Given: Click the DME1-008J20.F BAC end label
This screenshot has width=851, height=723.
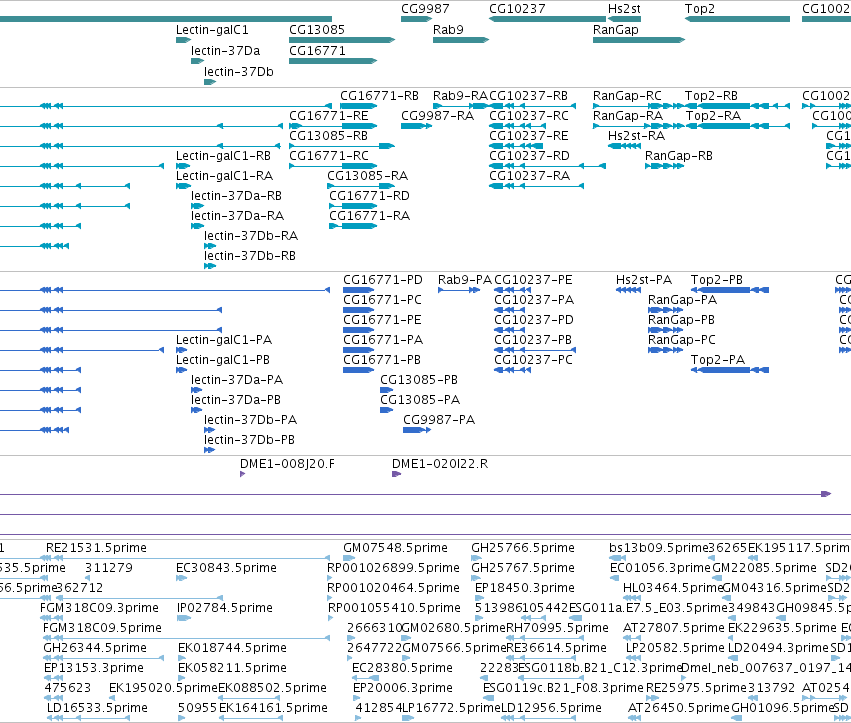Looking at the screenshot, I should [287, 464].
